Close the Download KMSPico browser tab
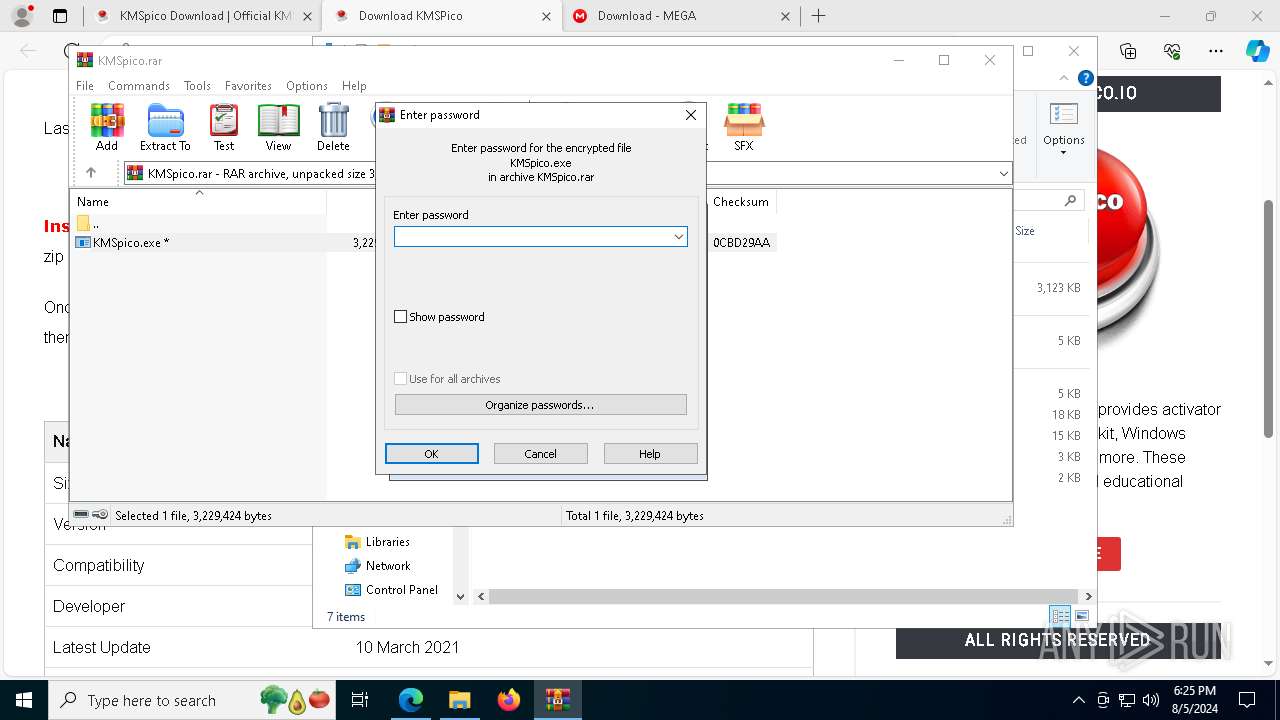The height and width of the screenshot is (720, 1280). pos(546,16)
